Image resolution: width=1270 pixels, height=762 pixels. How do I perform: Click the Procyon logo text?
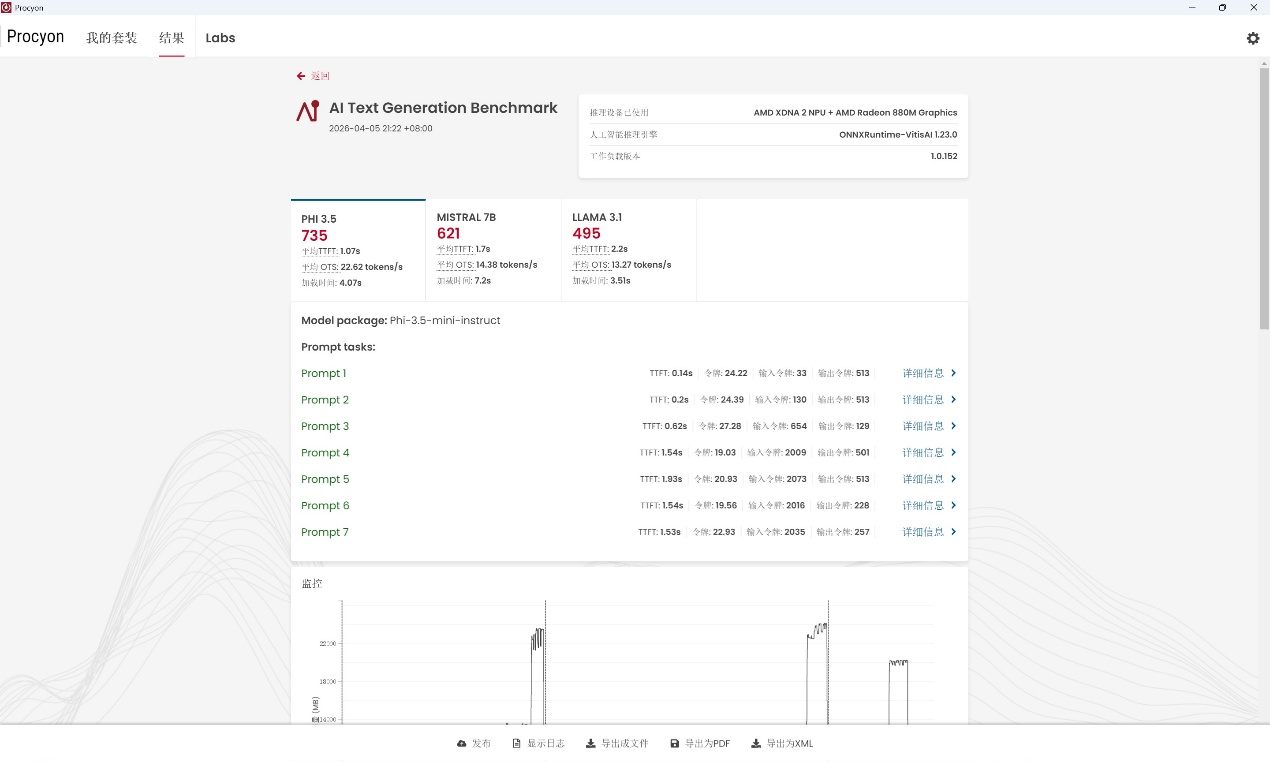pyautogui.click(x=35, y=37)
